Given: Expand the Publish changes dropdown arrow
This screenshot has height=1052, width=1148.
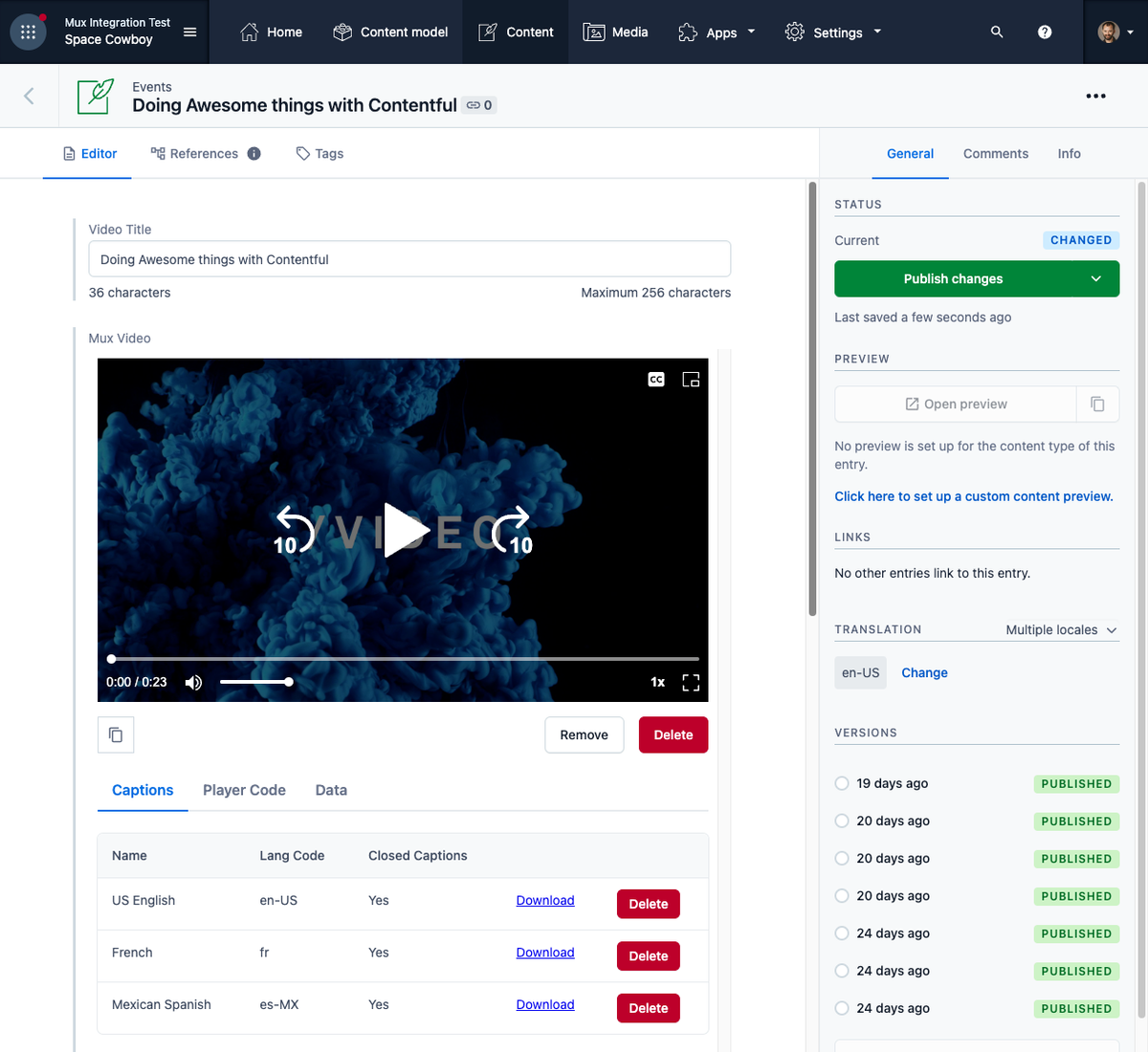Looking at the screenshot, I should click(1096, 279).
